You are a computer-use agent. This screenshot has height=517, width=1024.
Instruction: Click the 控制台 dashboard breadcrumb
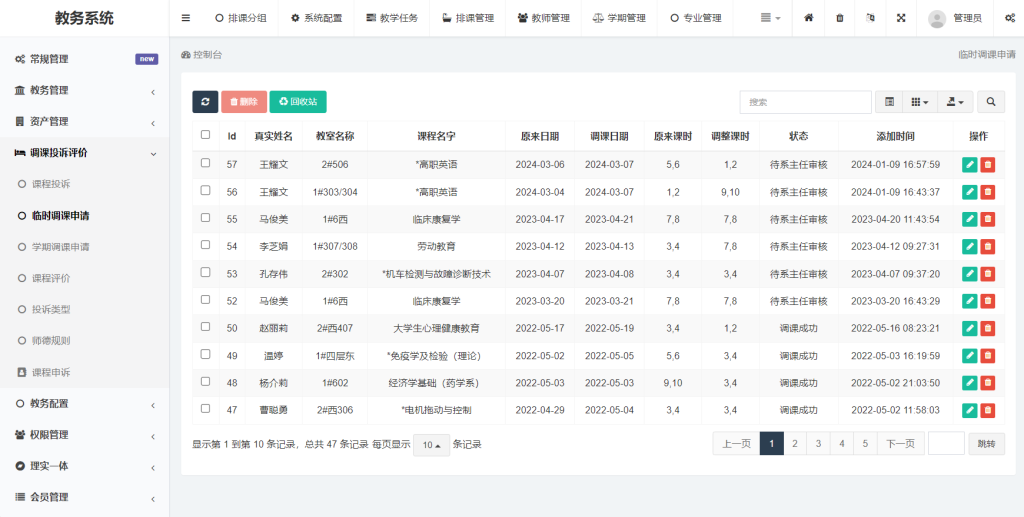202,55
